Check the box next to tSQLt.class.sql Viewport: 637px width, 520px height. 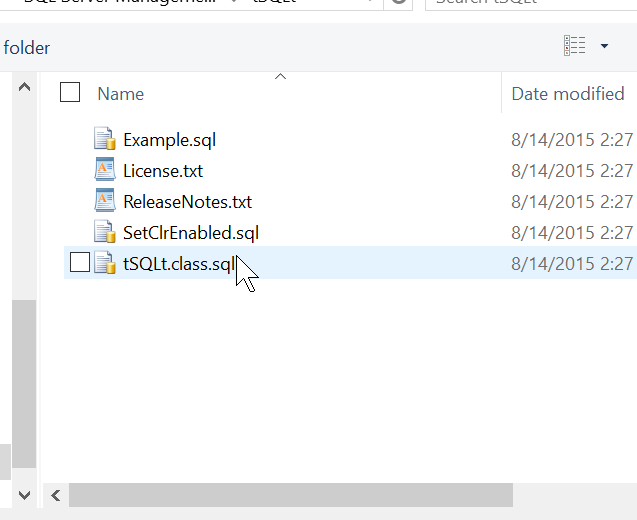point(80,264)
